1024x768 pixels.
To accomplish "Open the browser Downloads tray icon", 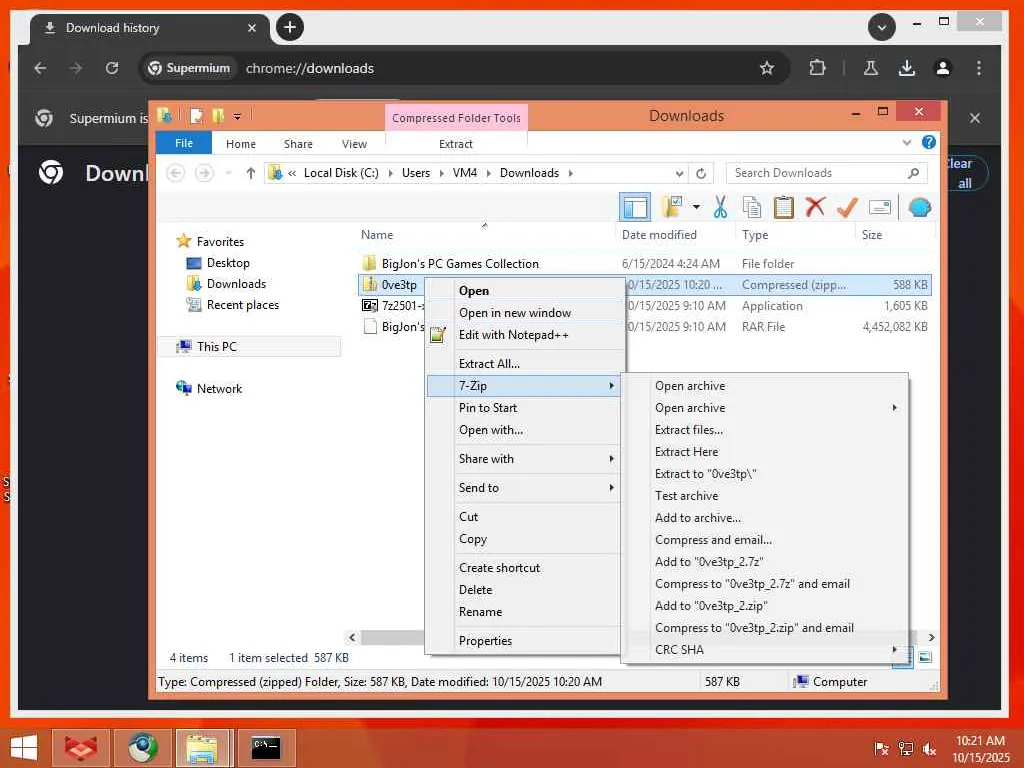I will (x=906, y=68).
